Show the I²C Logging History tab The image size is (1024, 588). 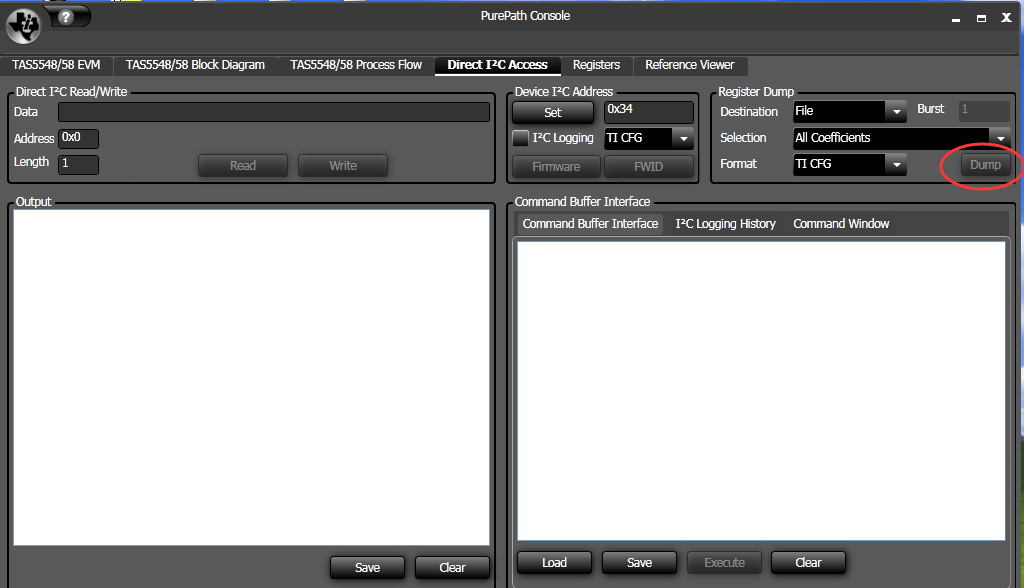[x=725, y=223]
